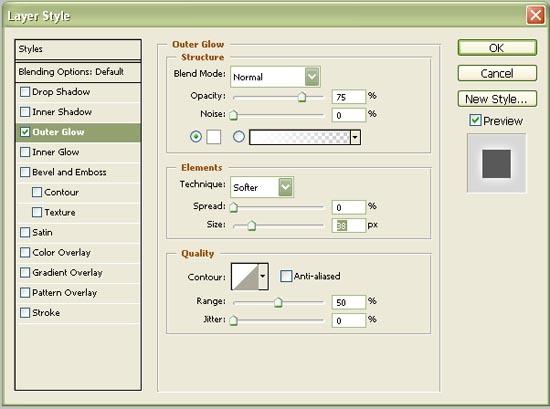Image resolution: width=550 pixels, height=409 pixels.
Task: Click the Opacity value field
Action: click(349, 97)
